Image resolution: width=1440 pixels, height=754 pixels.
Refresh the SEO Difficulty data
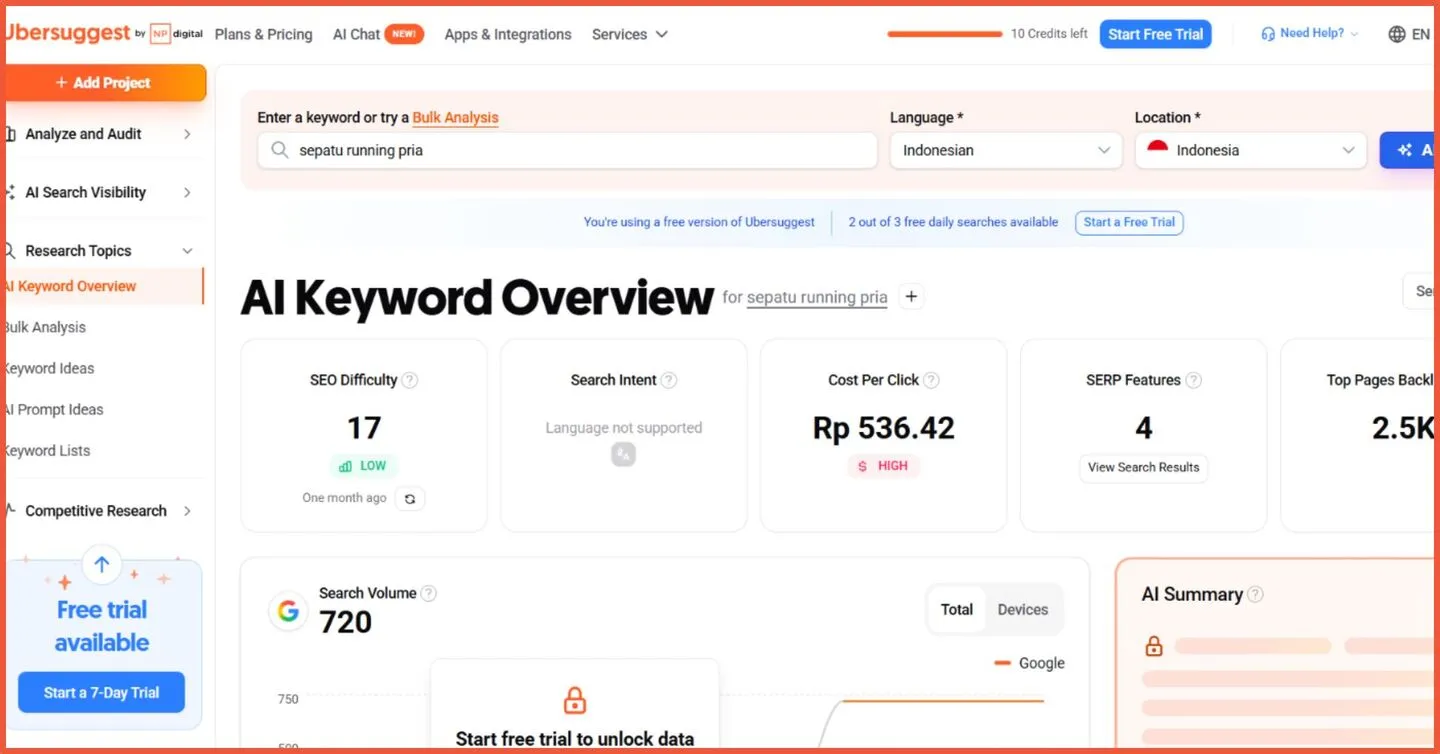pos(410,498)
